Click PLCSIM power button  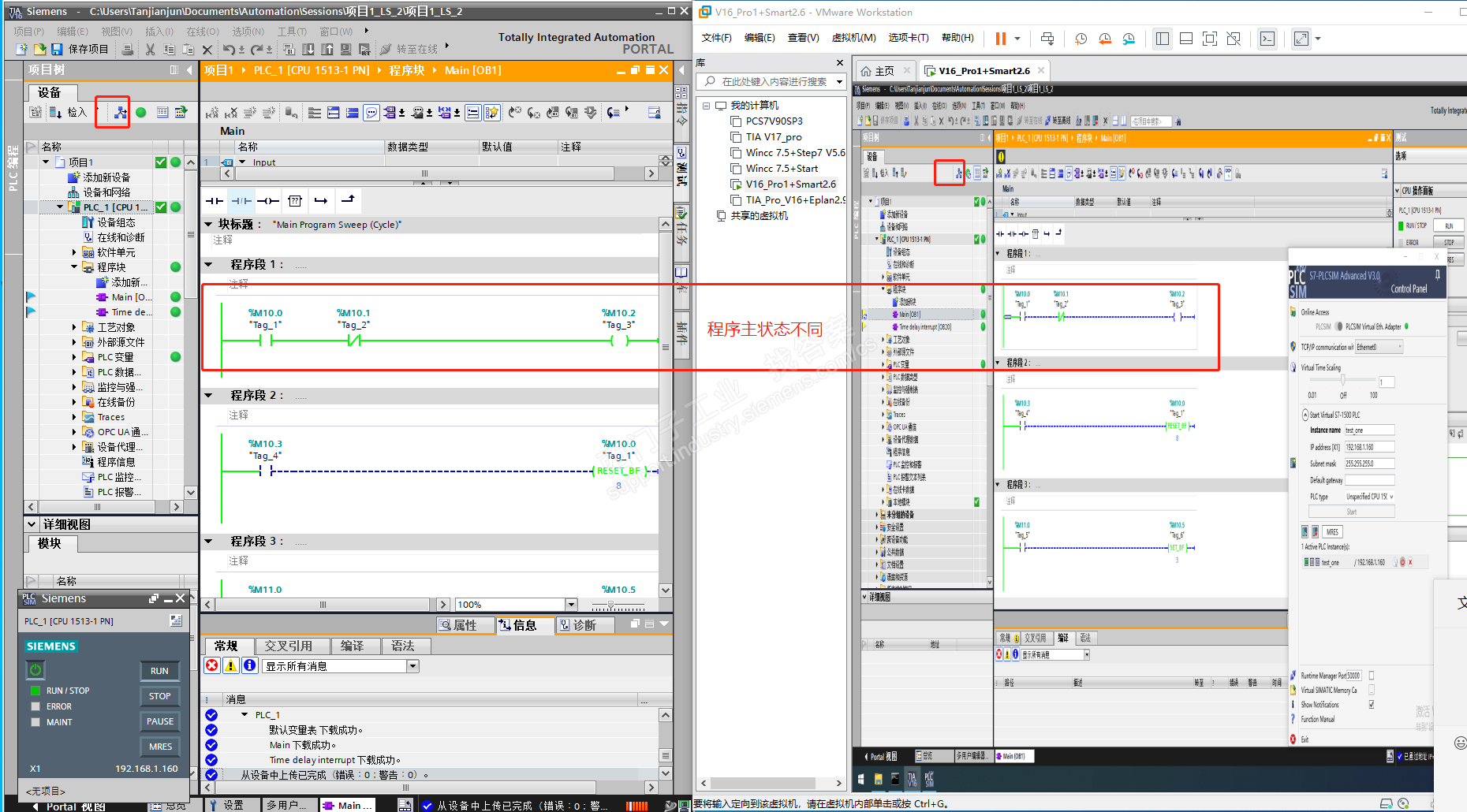coord(35,670)
